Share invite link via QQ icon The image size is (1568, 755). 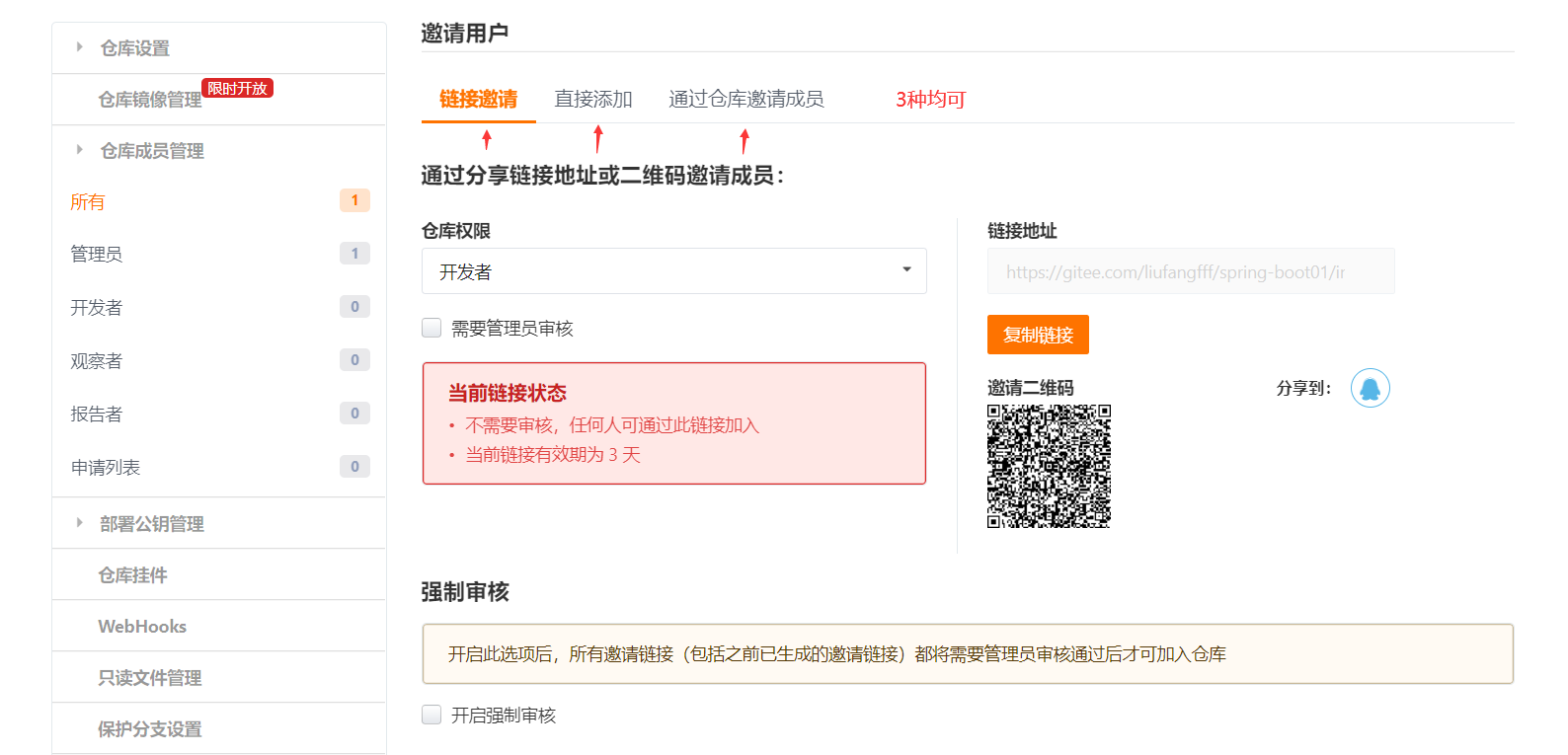point(1370,388)
